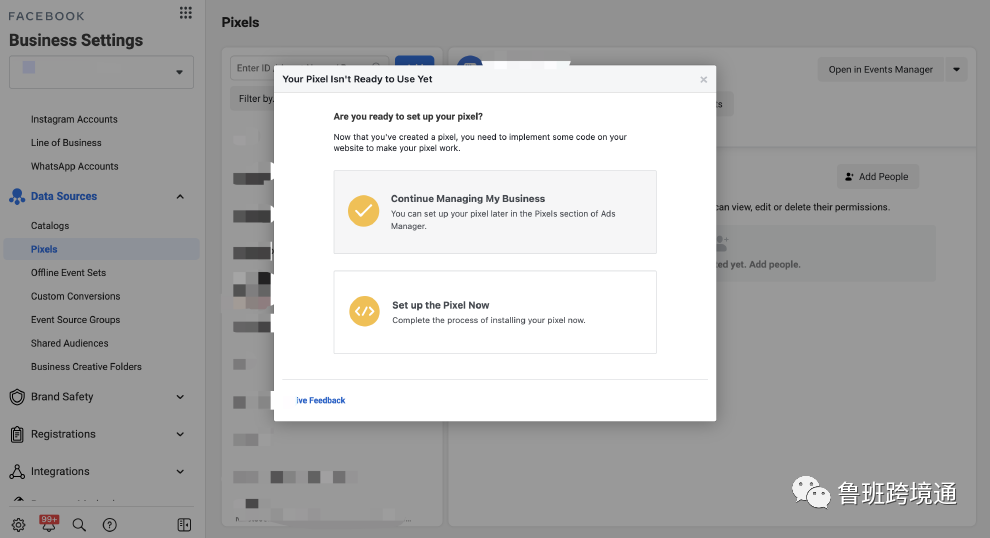Open Catalogs under Data Sources
990x538 pixels.
(x=50, y=225)
